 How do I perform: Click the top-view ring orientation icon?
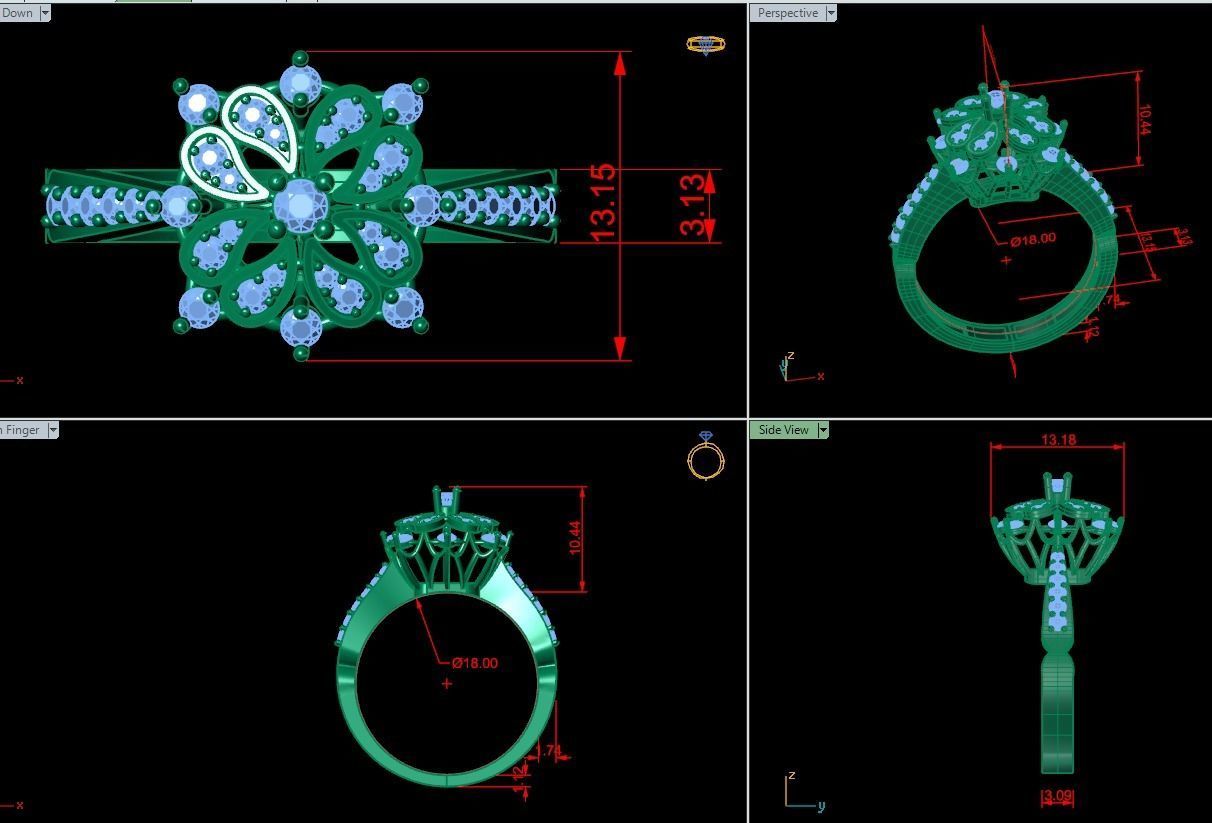[706, 45]
